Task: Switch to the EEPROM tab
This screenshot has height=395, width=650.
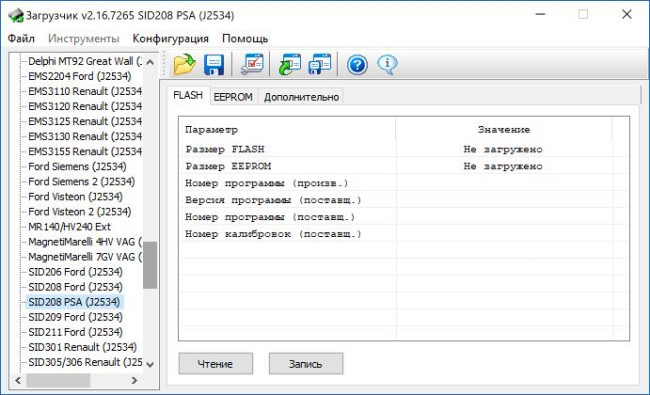Action: tap(233, 97)
